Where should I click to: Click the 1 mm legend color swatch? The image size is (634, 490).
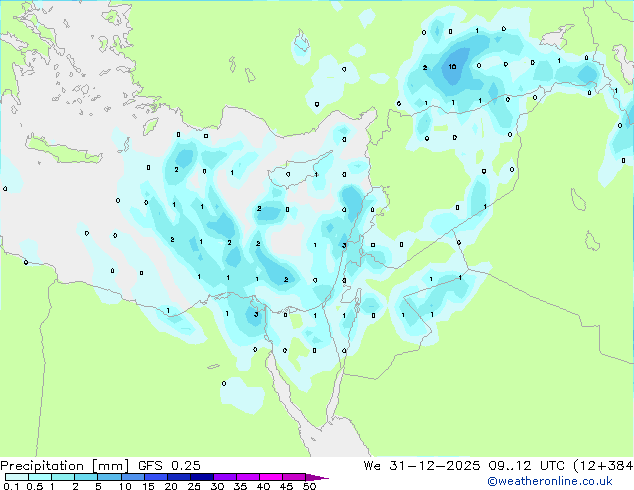pos(63,477)
